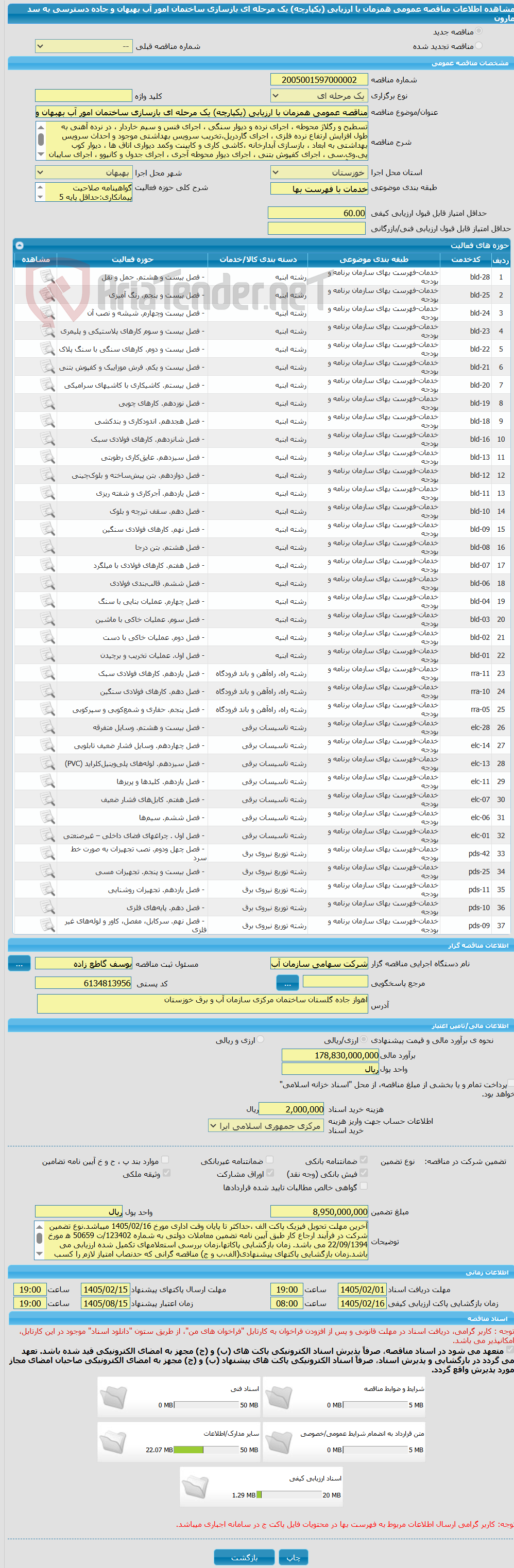Image resolution: width=514 pixels, height=1568 pixels.
Task: Open view icon for row elc-07
Action: pyautogui.click(x=47, y=800)
